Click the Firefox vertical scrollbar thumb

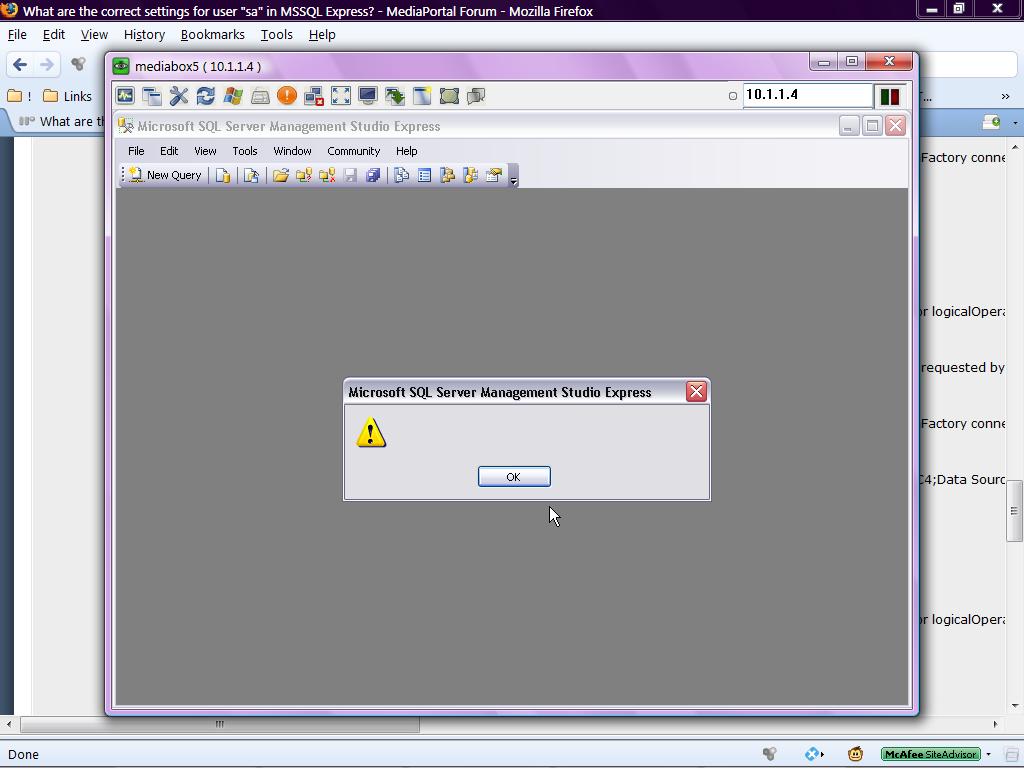(1014, 511)
